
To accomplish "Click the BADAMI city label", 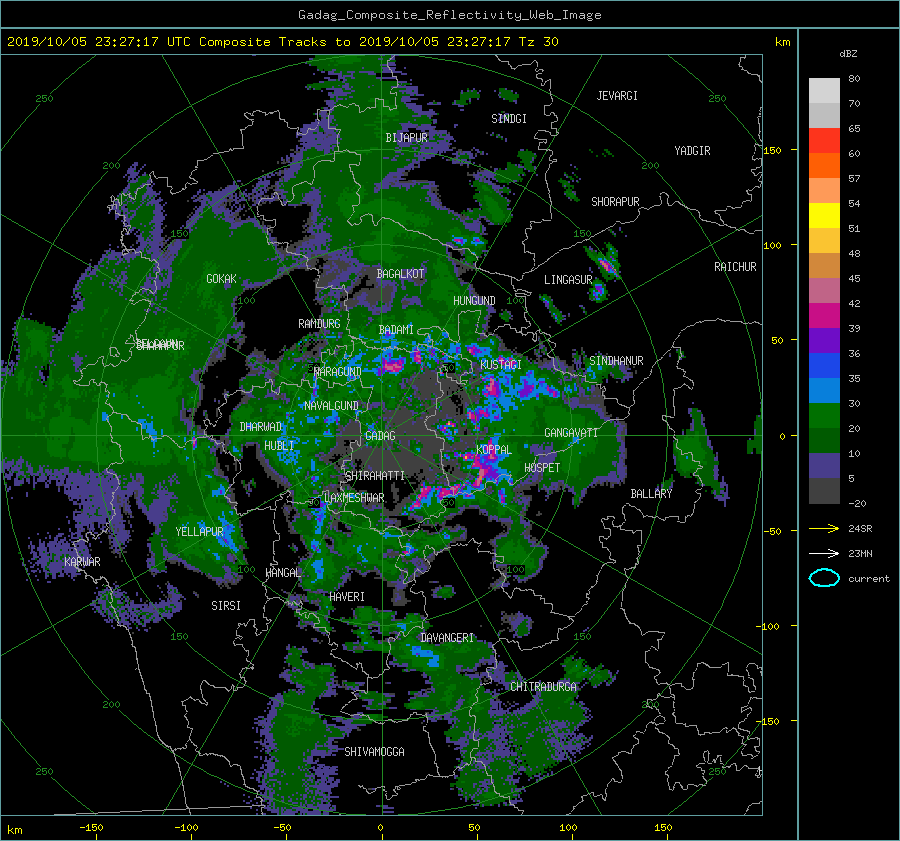I will pyautogui.click(x=396, y=330).
